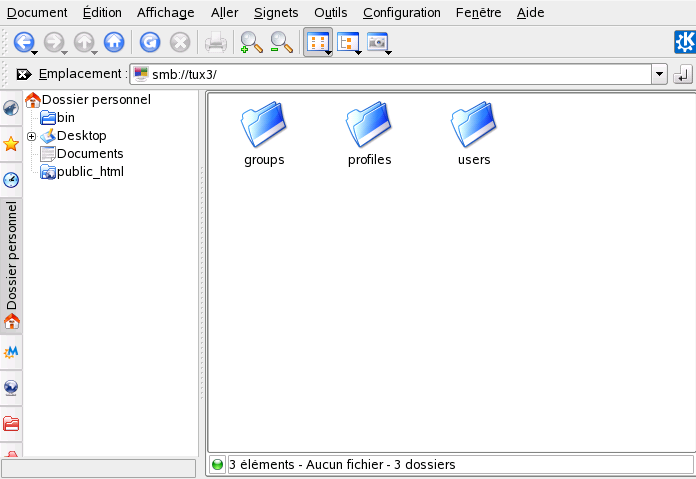Viewport: 696px width, 479px height.
Task: Print the current document
Action: click(216, 43)
